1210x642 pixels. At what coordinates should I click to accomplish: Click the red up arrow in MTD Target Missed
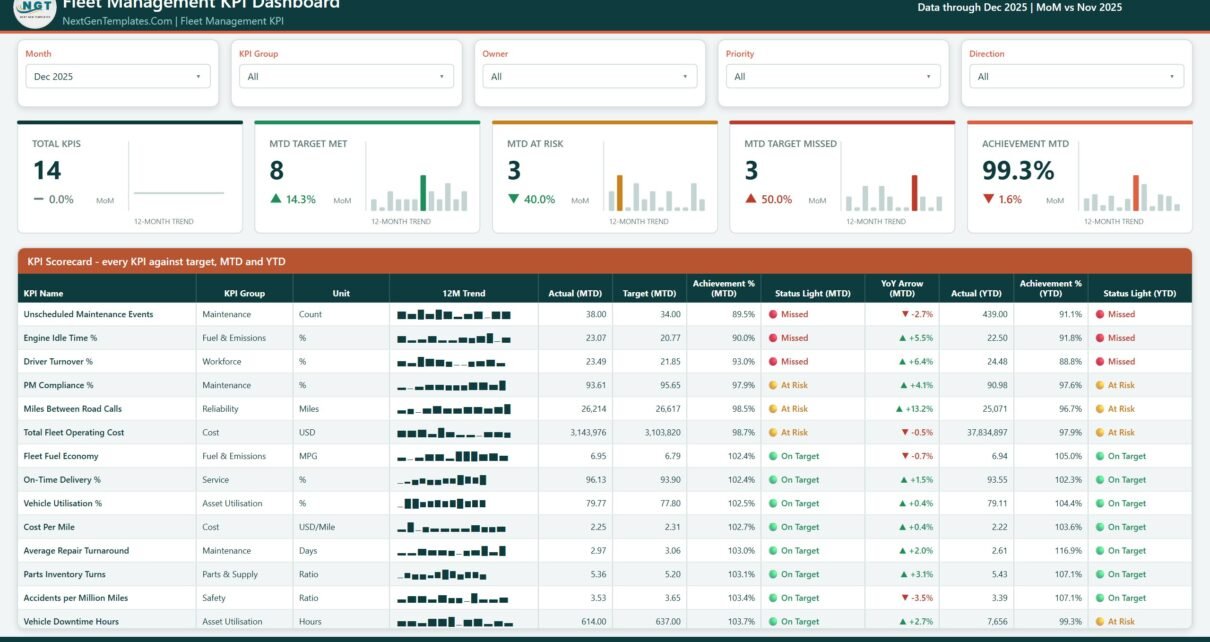[x=751, y=199]
